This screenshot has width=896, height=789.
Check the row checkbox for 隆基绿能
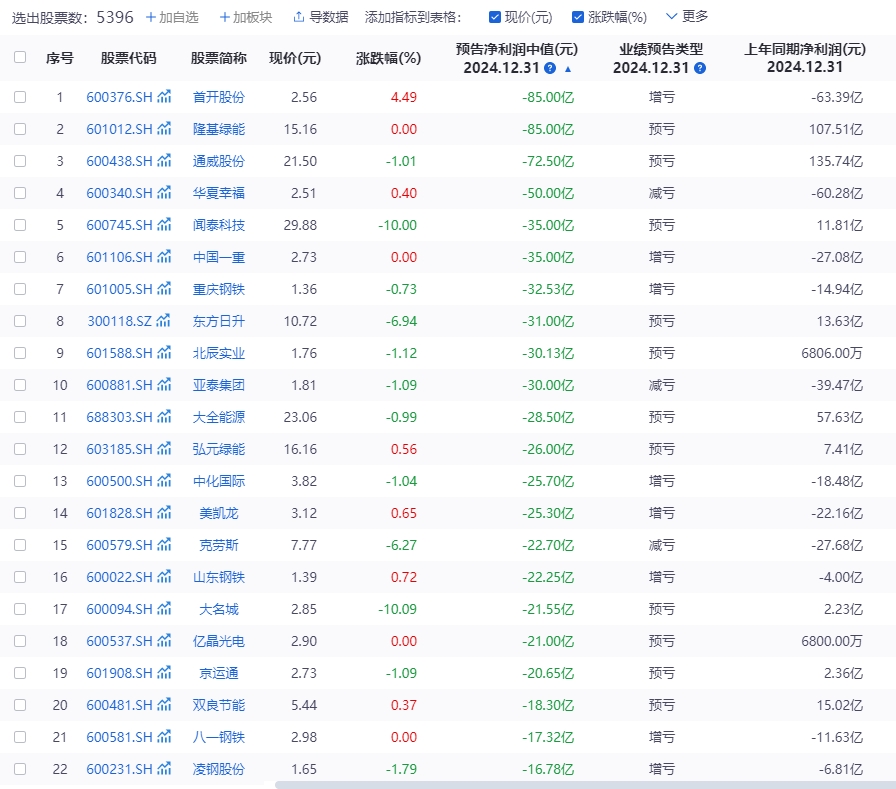[20, 129]
